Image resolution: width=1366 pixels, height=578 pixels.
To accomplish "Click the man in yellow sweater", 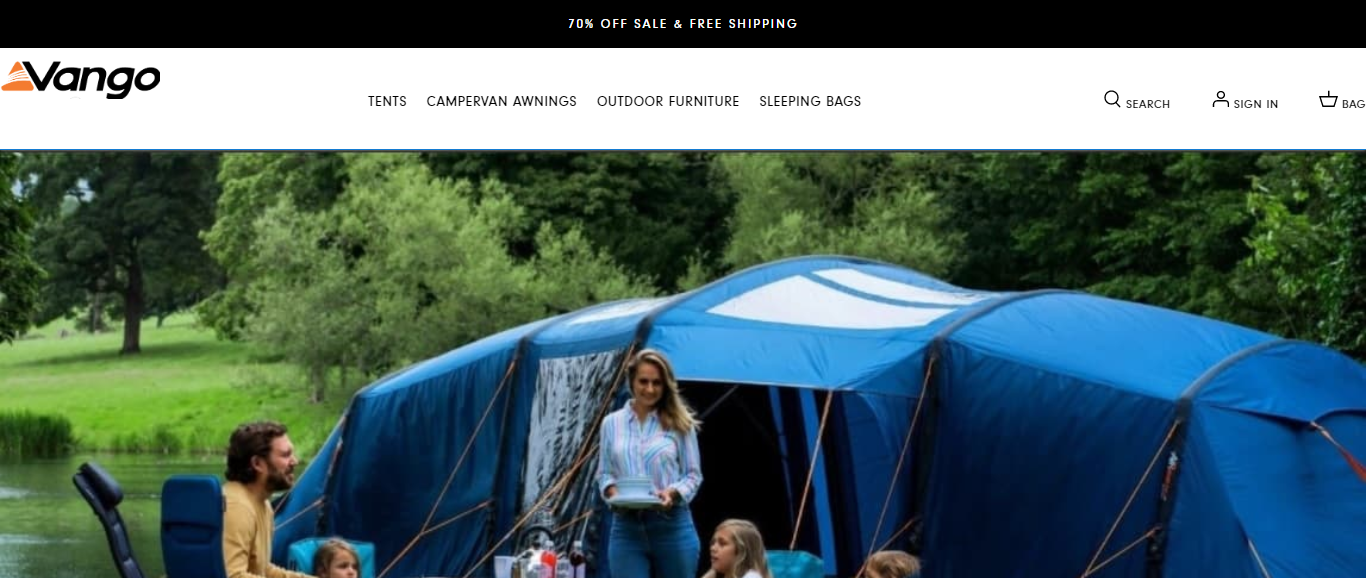I will tap(255, 500).
